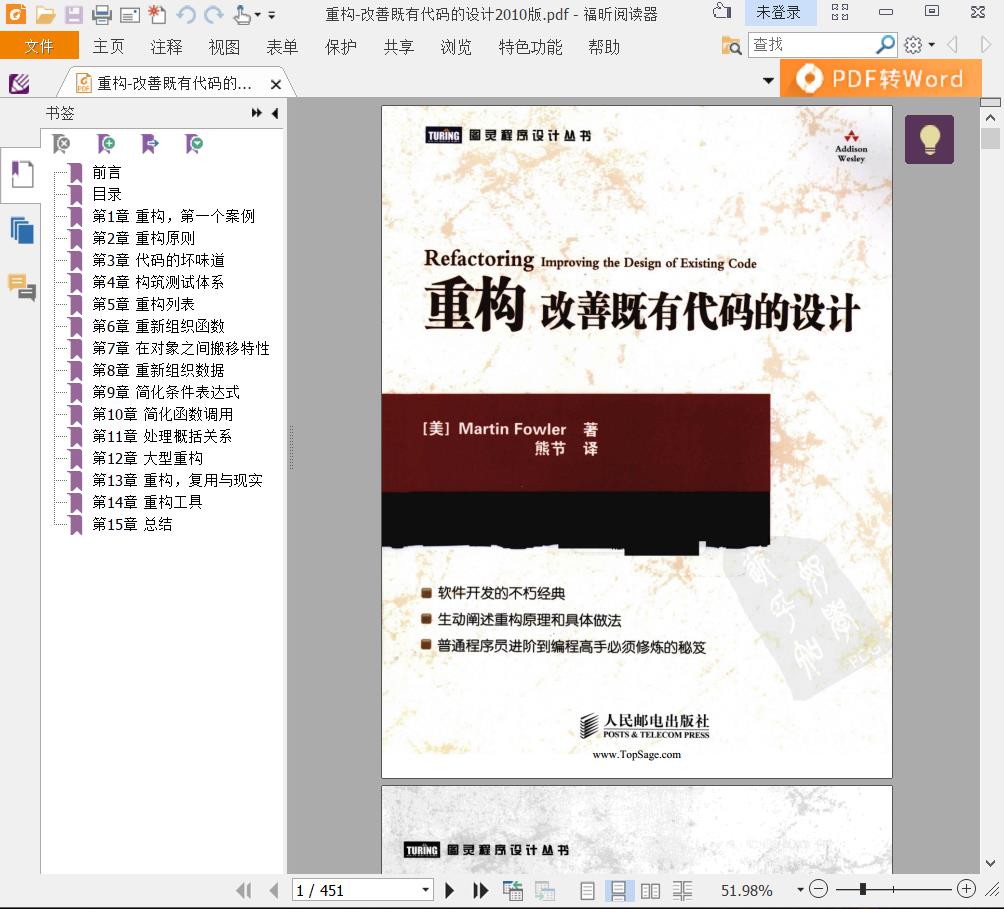Image resolution: width=1004 pixels, height=909 pixels.
Task: Go to the last page button
Action: 480,890
